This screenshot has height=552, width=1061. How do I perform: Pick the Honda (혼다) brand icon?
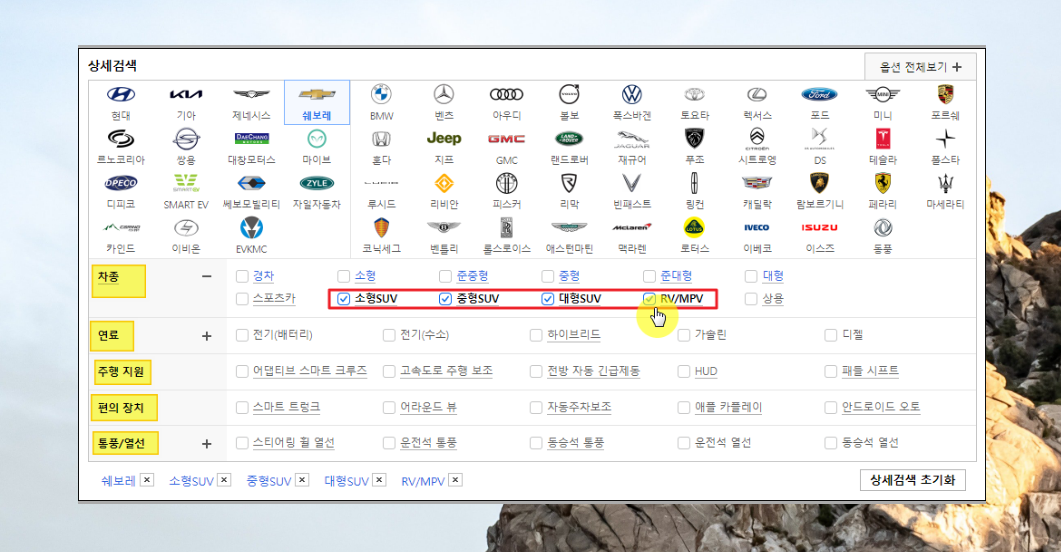382,139
